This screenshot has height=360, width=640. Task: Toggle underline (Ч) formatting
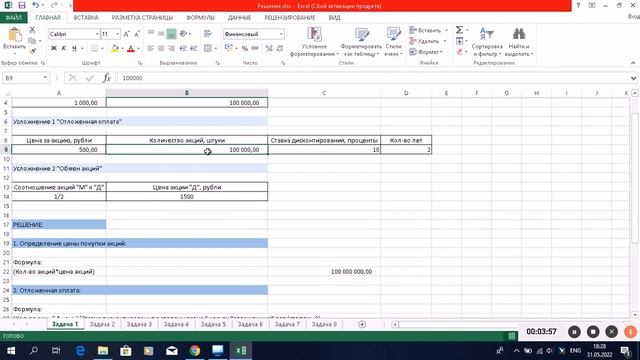(x=74, y=48)
